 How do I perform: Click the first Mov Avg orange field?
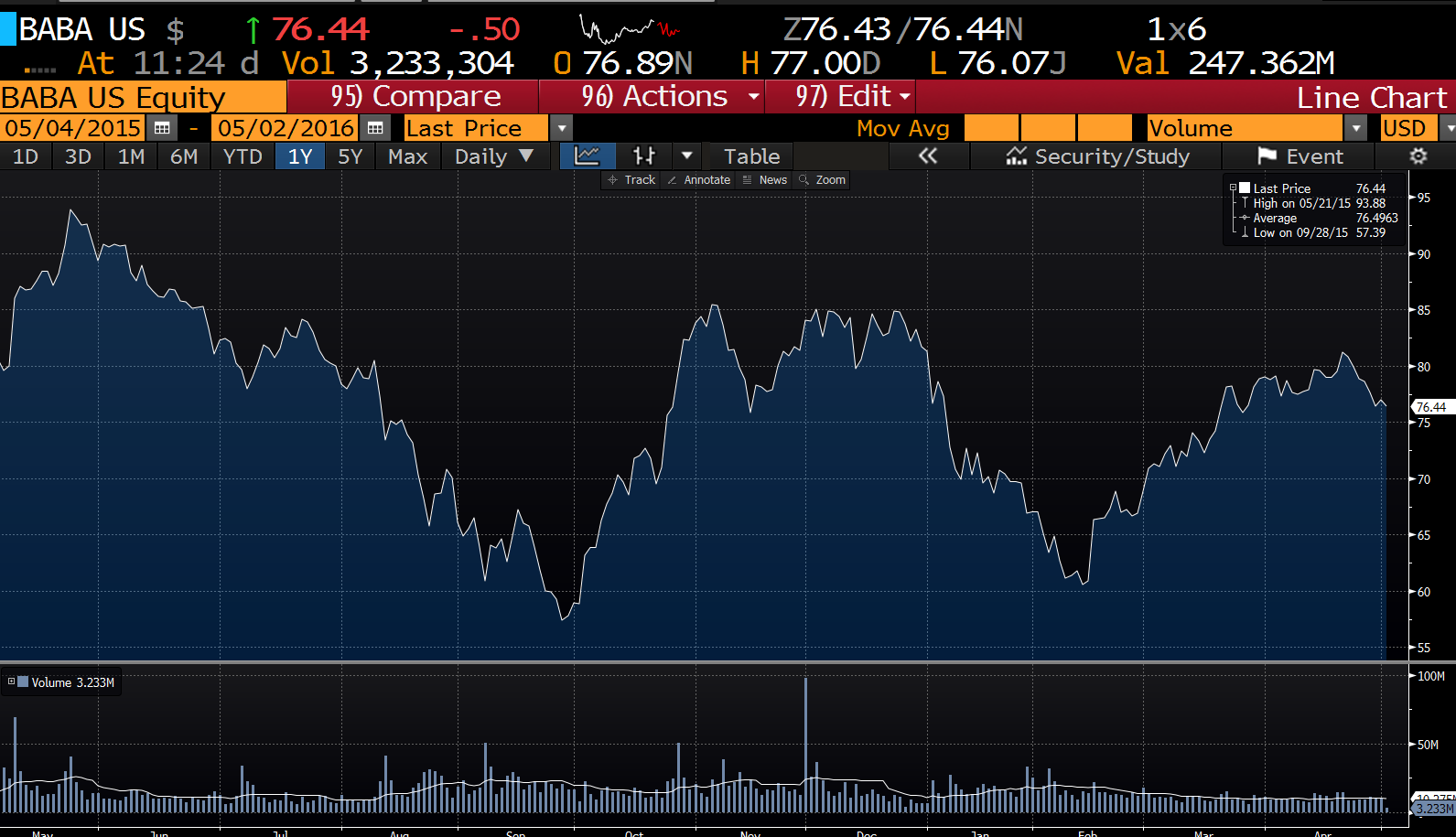coord(991,128)
